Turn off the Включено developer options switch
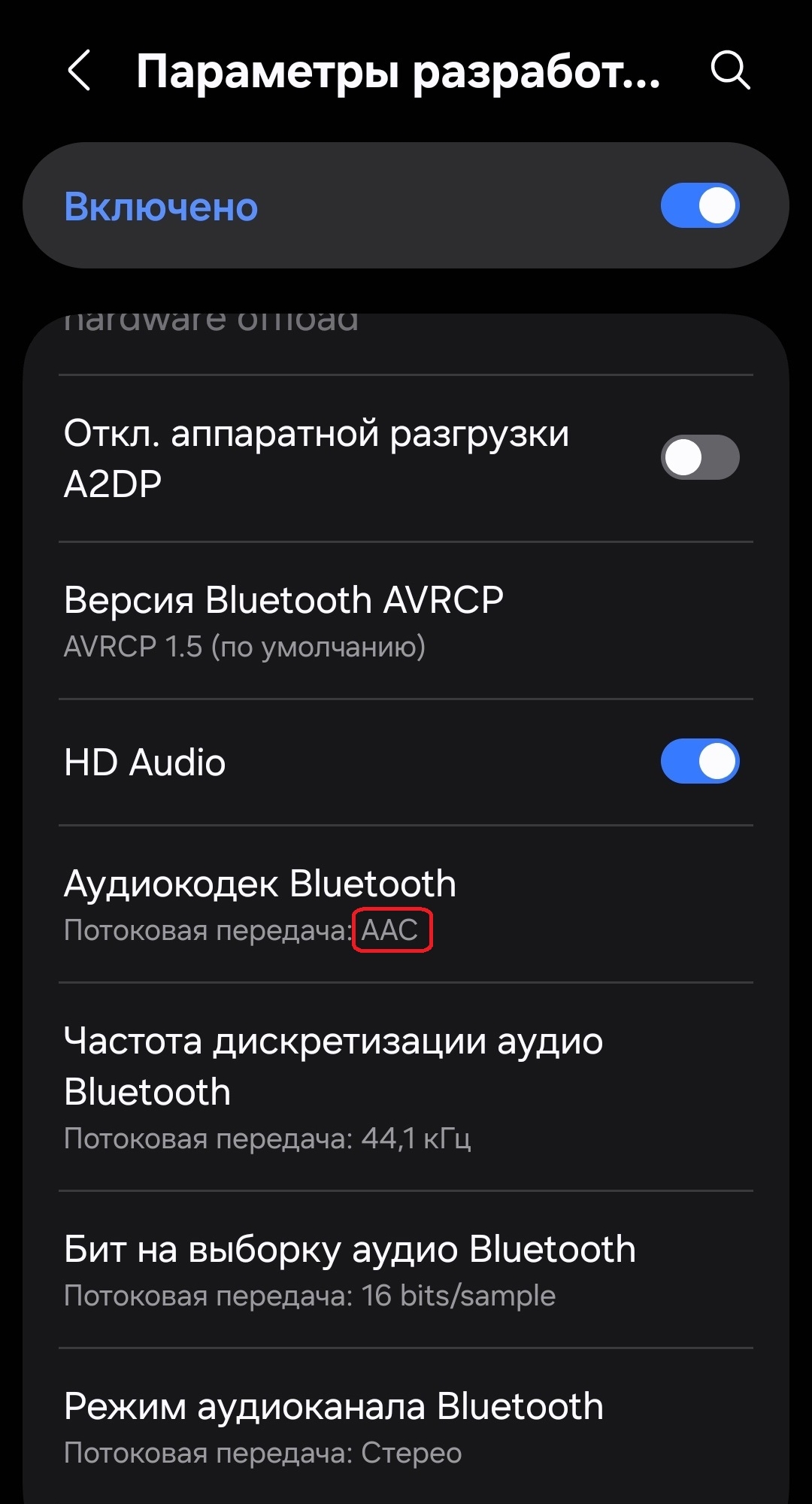 [700, 205]
